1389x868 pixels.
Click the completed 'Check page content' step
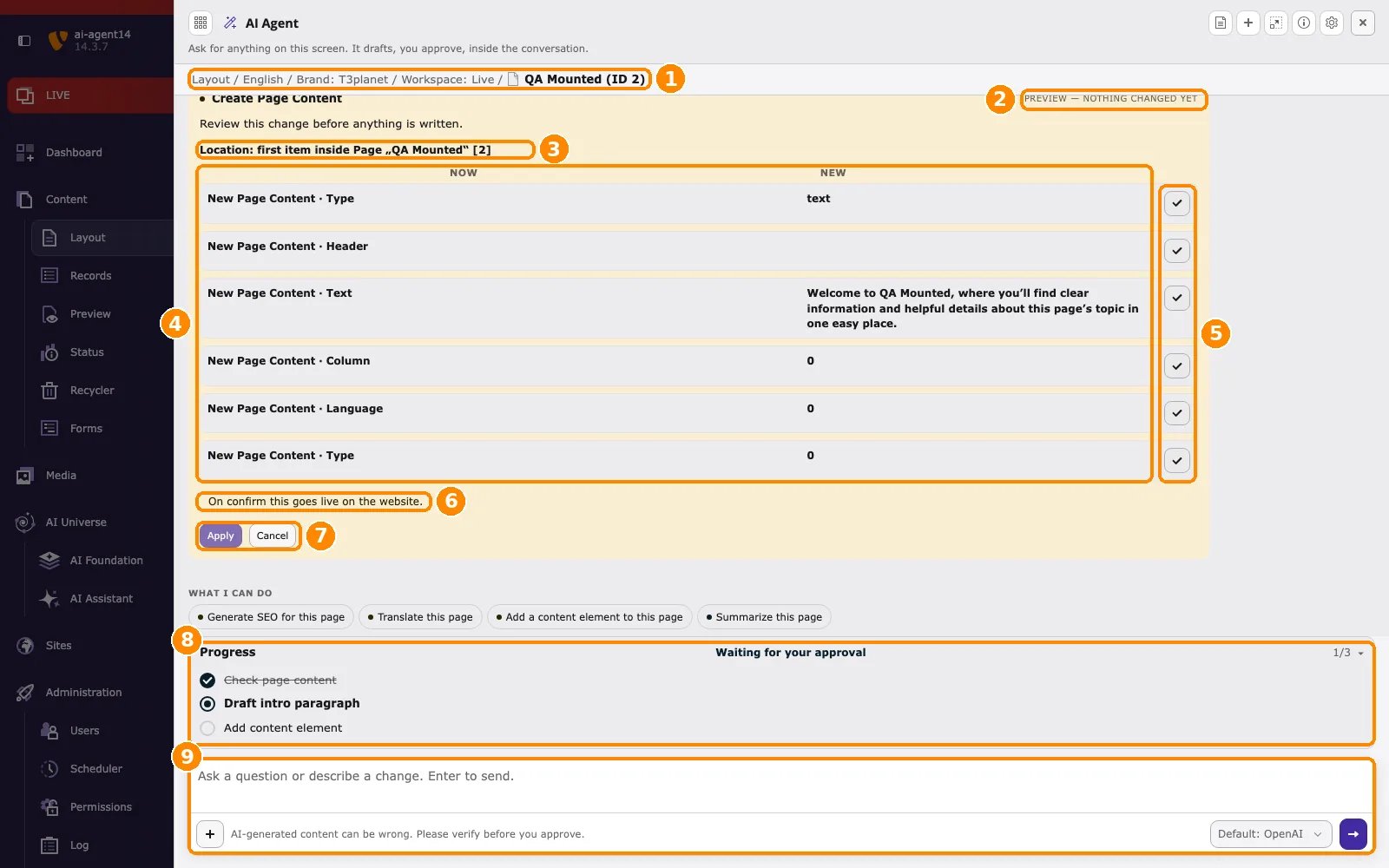coord(280,681)
